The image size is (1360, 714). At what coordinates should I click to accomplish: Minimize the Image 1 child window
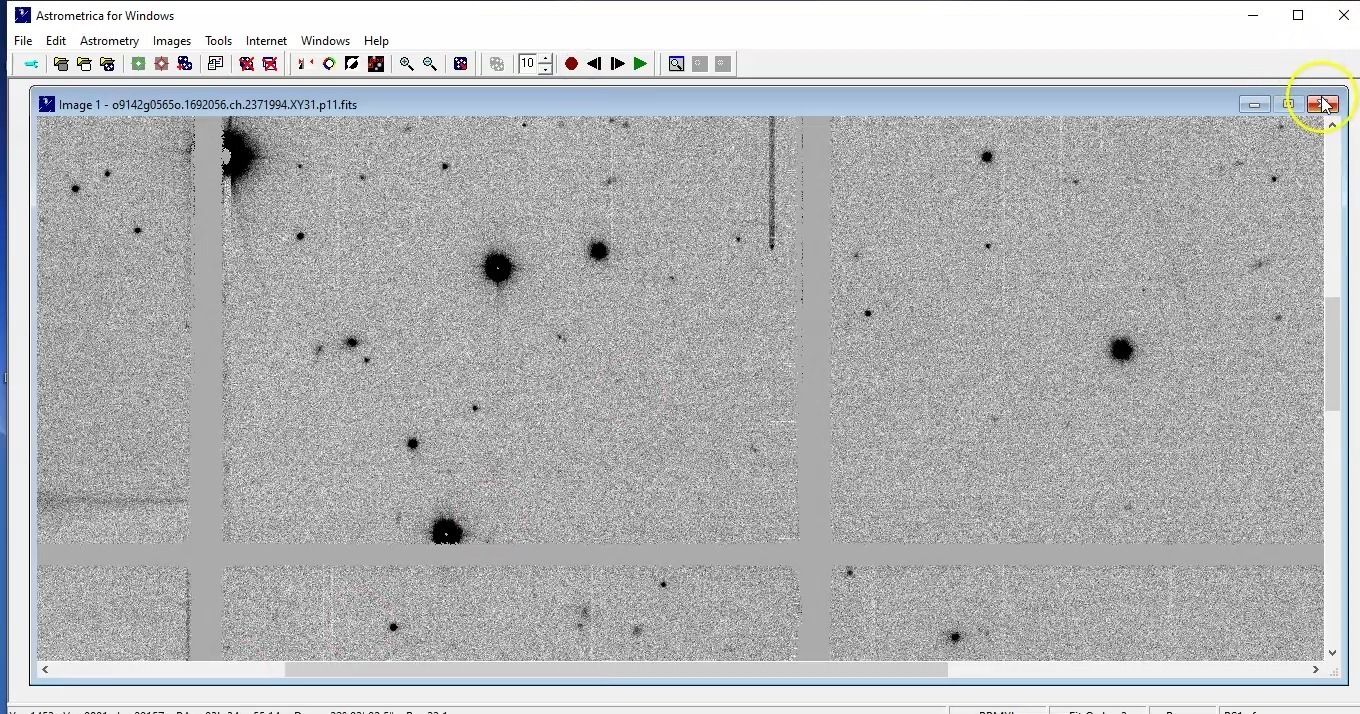(x=1254, y=104)
